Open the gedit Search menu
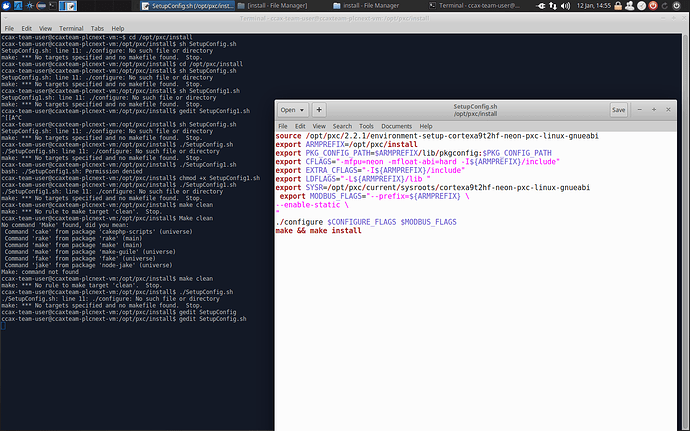 click(342, 126)
